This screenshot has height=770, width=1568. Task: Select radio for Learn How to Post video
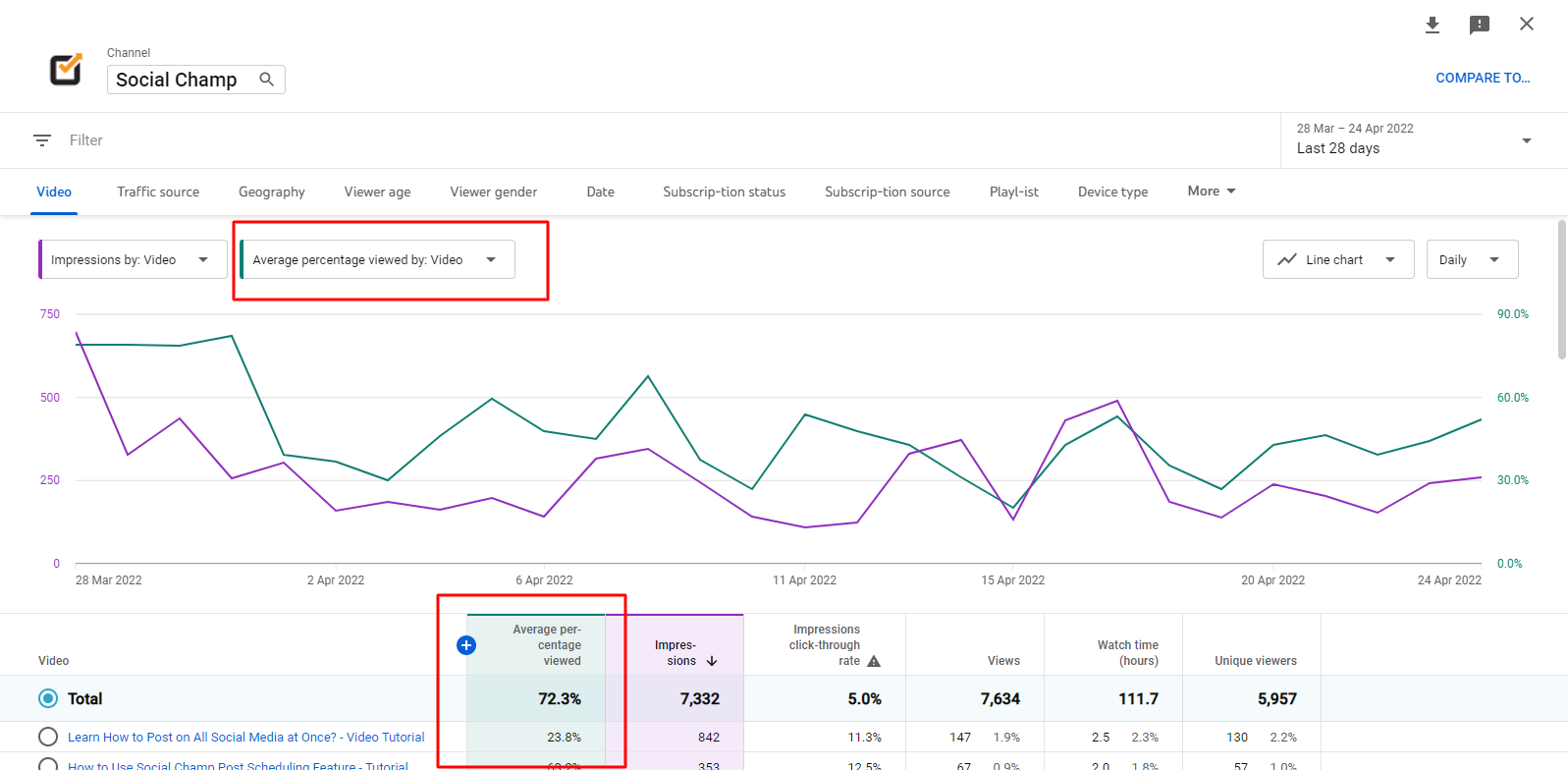point(48,737)
